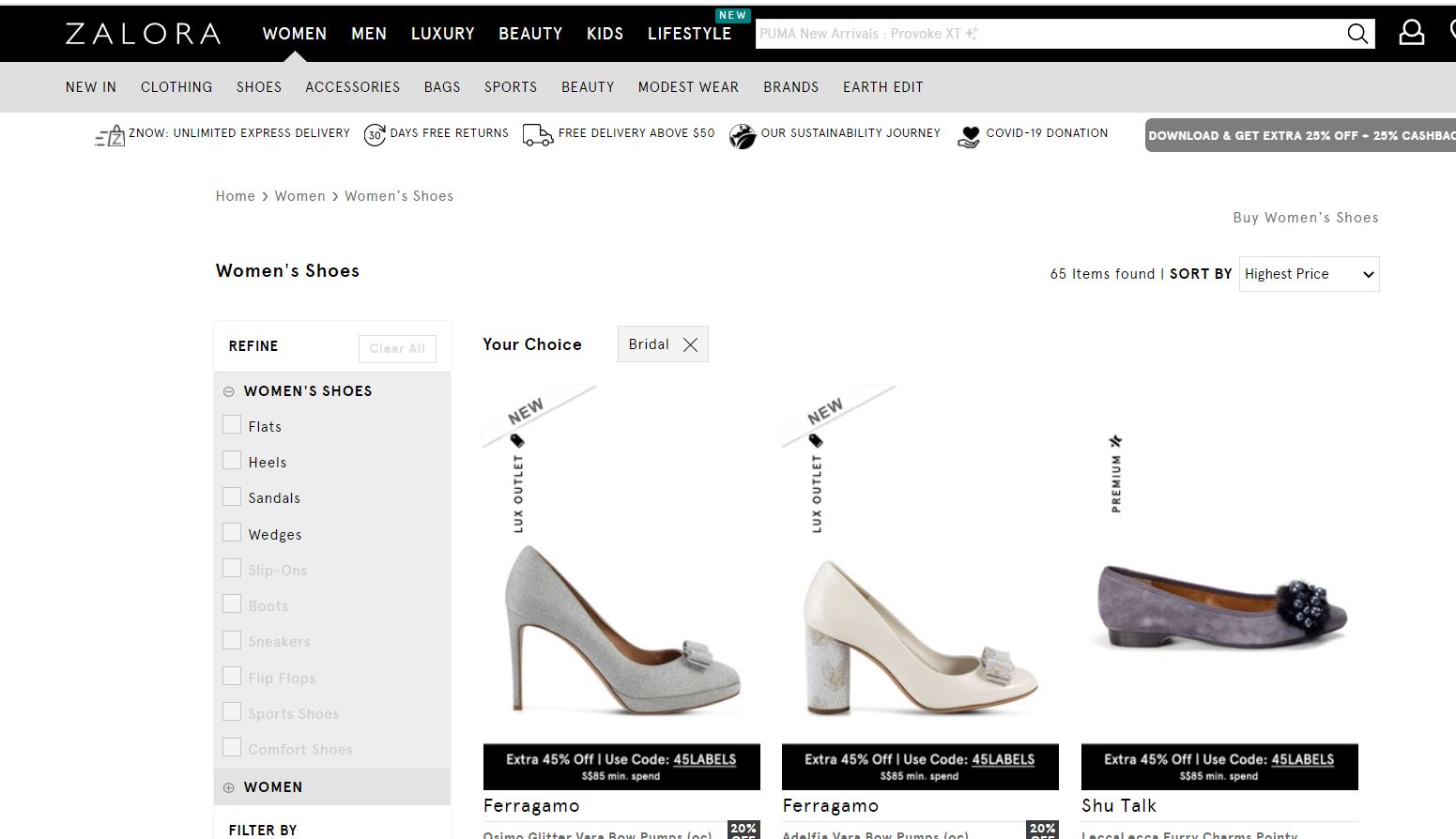Click into the PUMA New Arrivals search field
The image size is (1456, 839).
click(x=1050, y=34)
